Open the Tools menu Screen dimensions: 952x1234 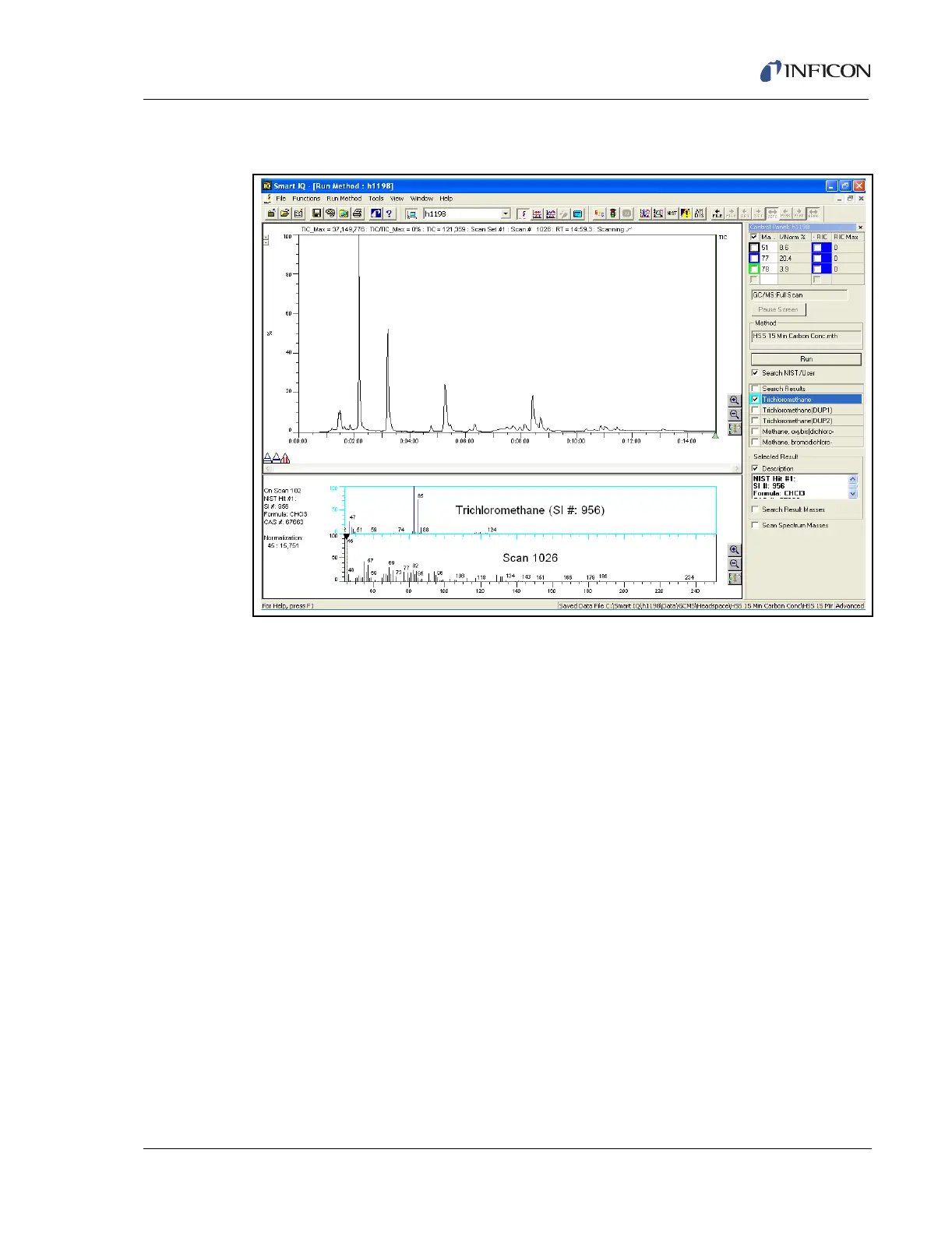pos(376,199)
